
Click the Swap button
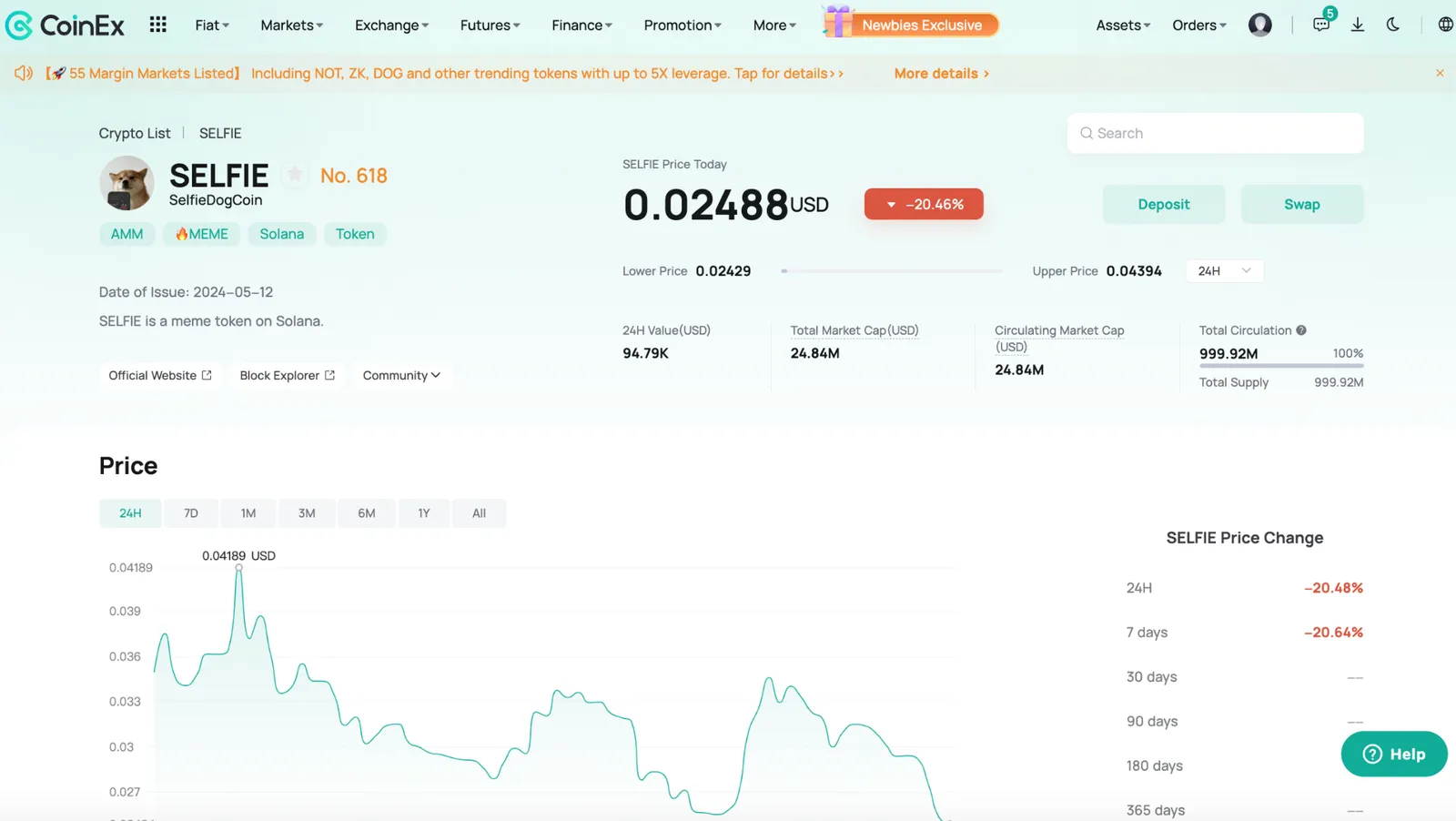pyautogui.click(x=1302, y=205)
